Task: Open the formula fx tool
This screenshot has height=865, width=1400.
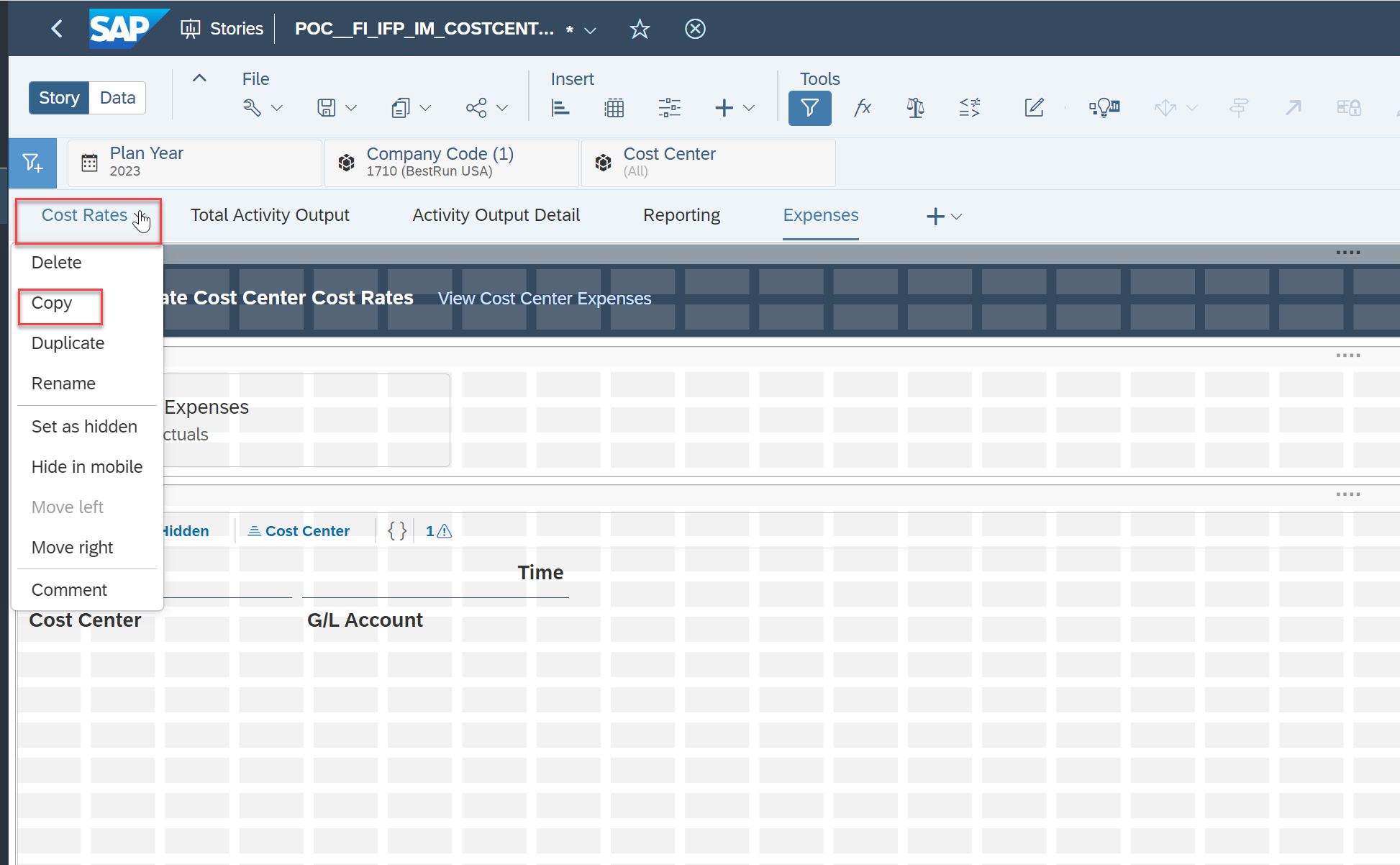Action: pos(862,108)
